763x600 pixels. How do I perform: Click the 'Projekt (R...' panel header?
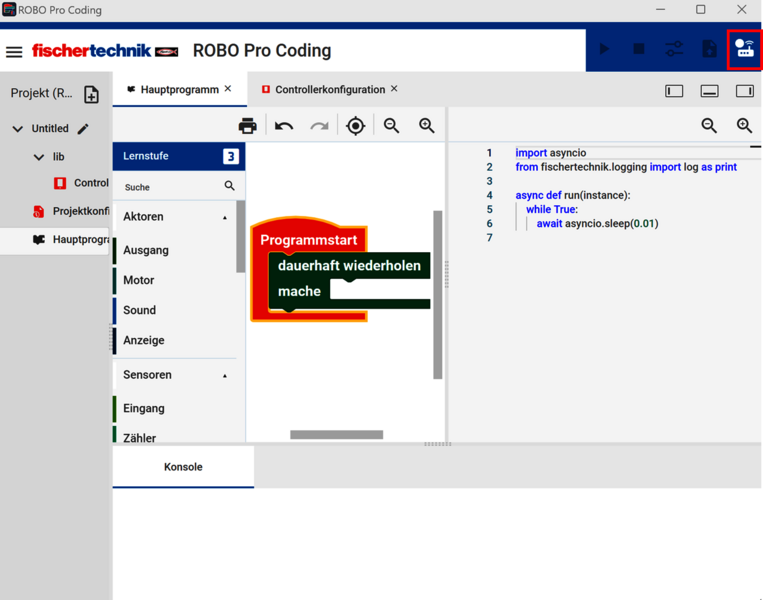(41, 93)
